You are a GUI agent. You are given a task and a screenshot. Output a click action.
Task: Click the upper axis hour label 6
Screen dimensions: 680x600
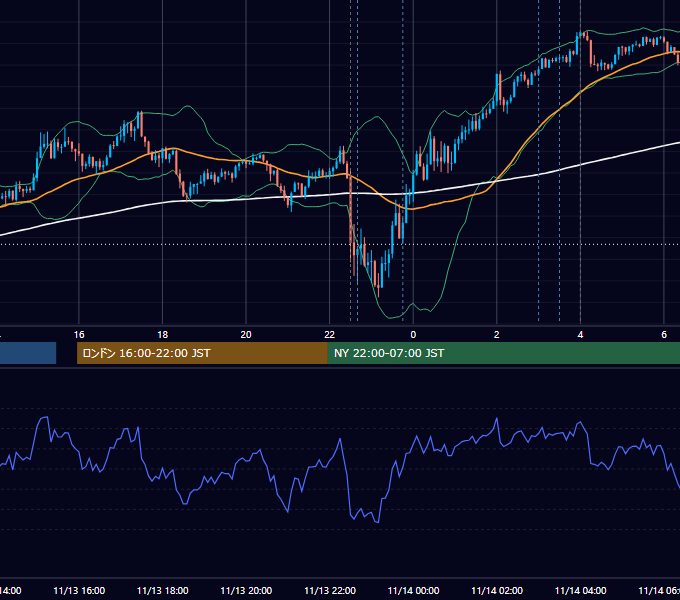coord(664,335)
